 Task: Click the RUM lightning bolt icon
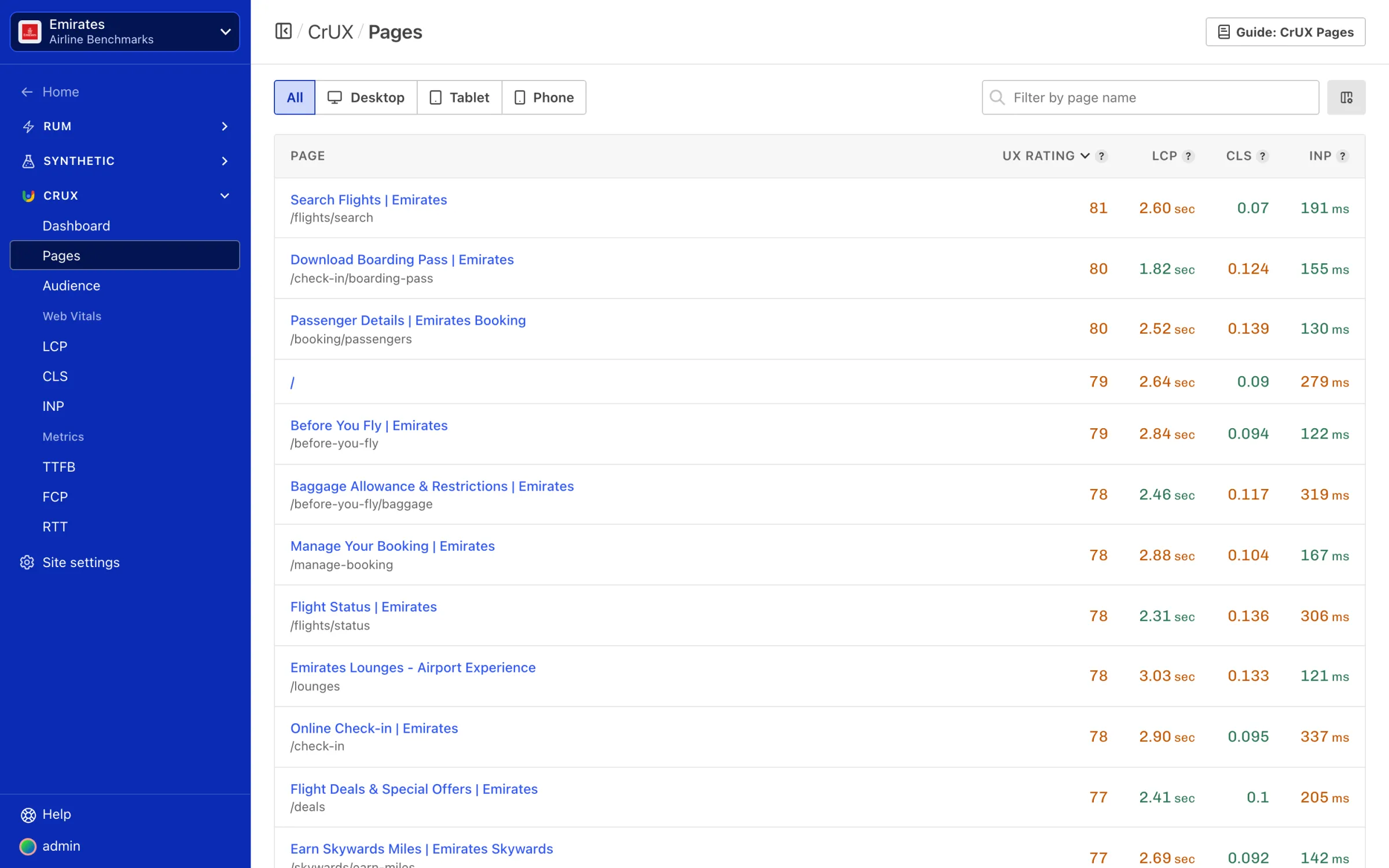point(28,127)
